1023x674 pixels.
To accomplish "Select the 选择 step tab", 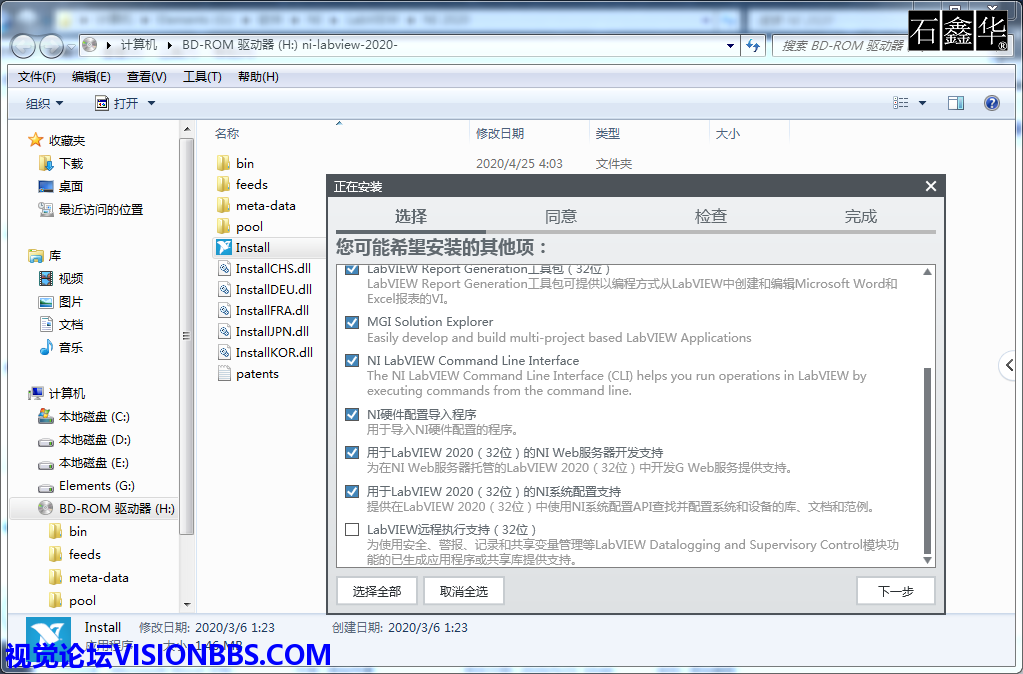I will coord(410,217).
